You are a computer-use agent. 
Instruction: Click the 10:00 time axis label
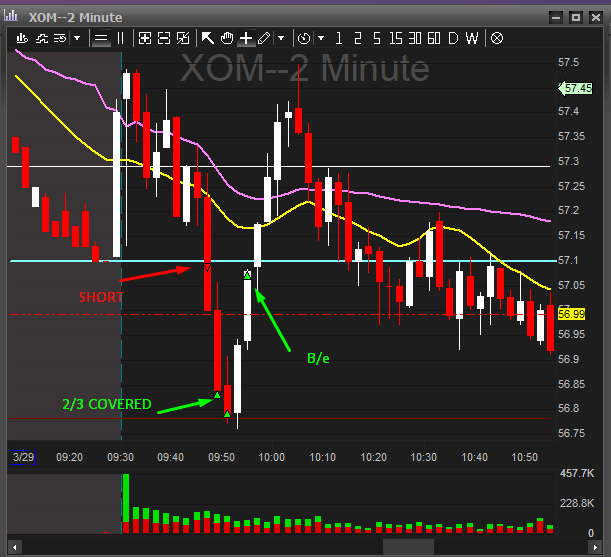(272, 457)
